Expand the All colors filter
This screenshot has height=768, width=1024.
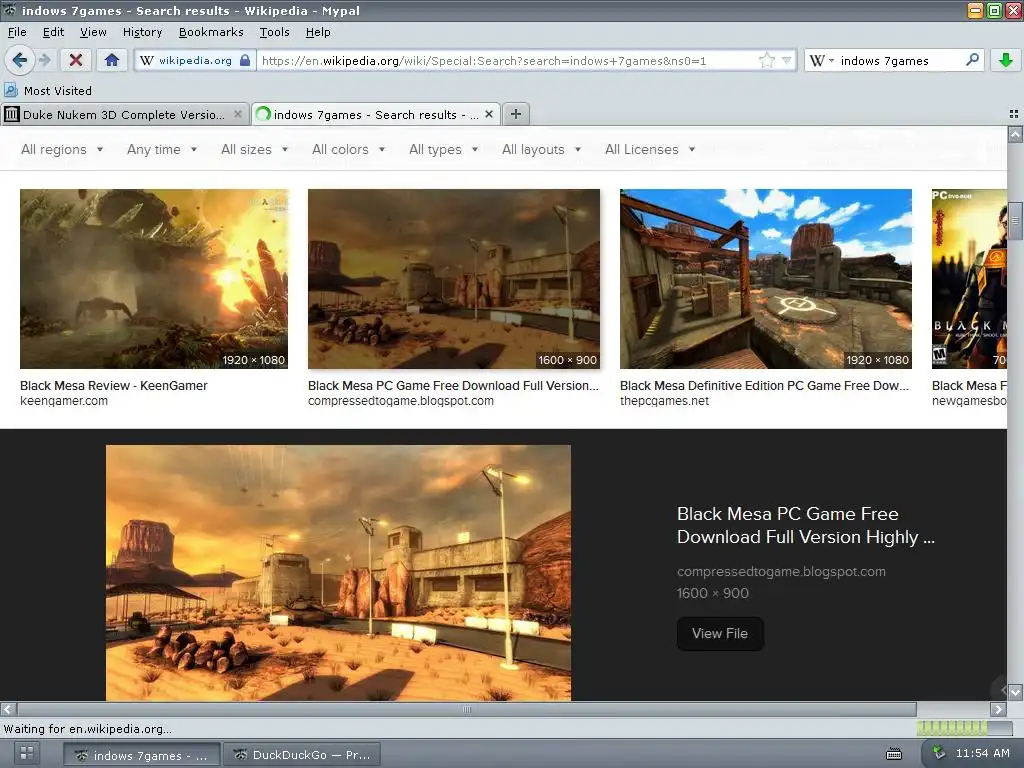pos(349,150)
